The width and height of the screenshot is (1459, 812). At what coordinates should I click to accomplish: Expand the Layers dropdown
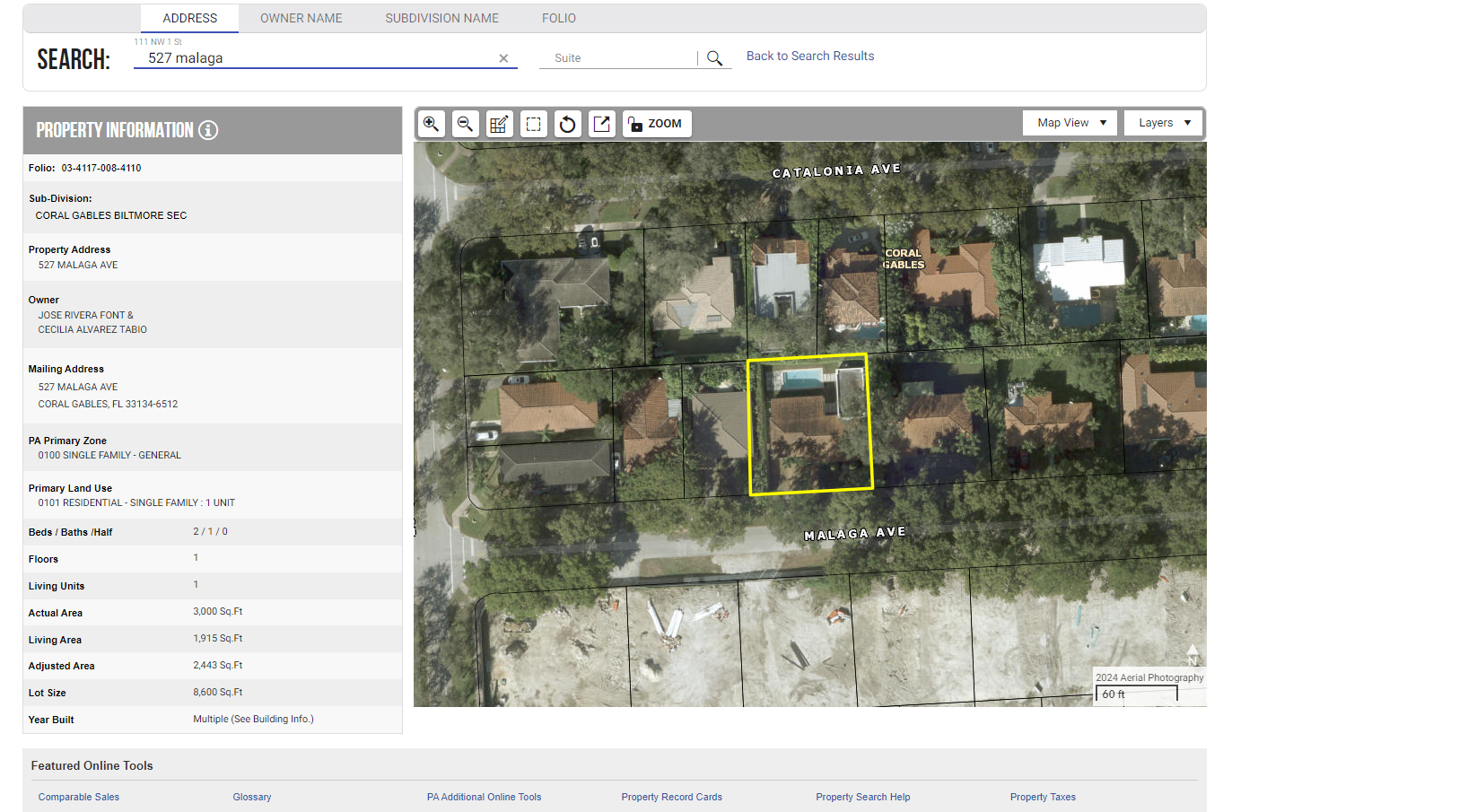(x=1164, y=123)
